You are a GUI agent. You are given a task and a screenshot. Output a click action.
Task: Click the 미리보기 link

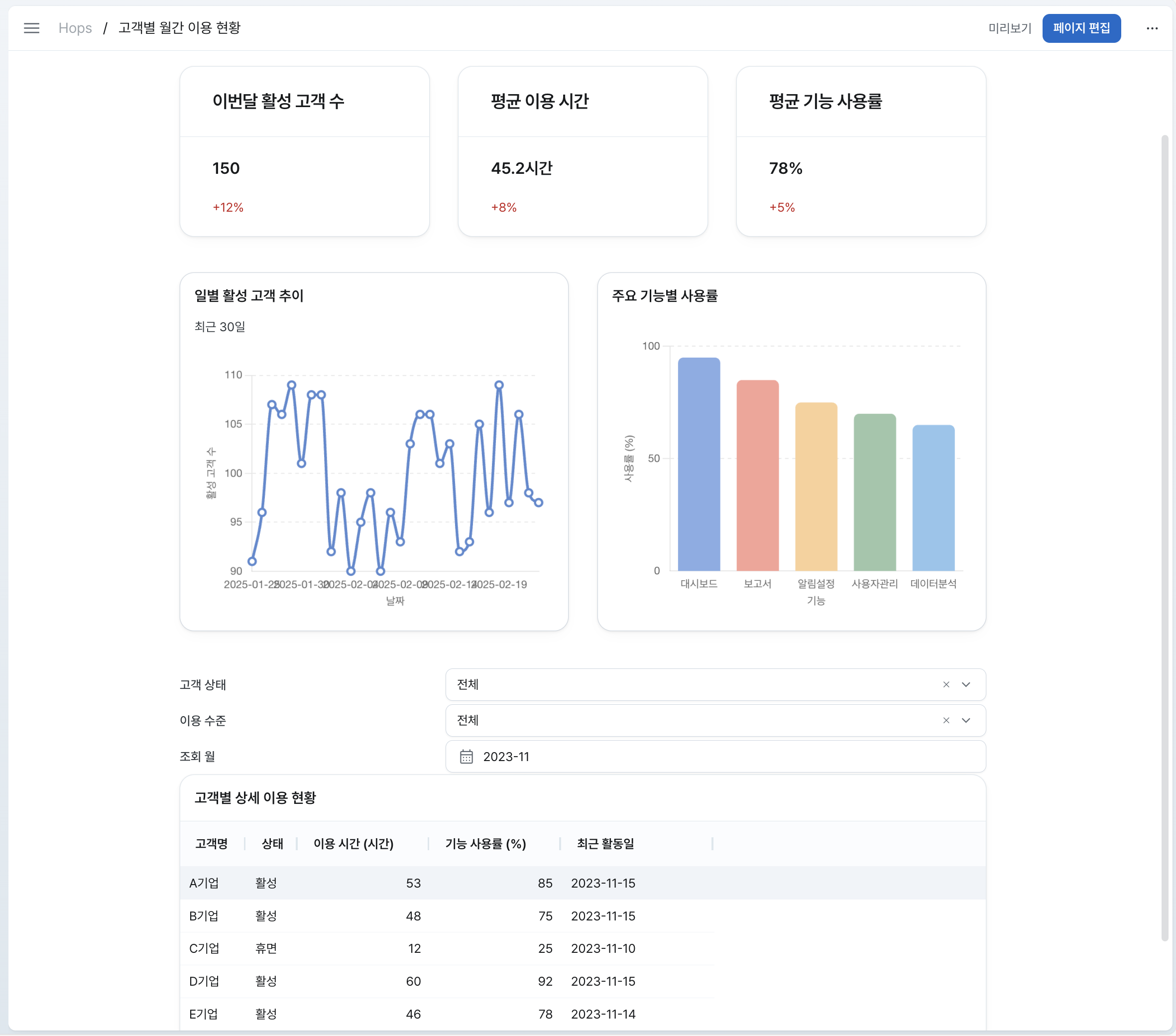(x=1010, y=28)
